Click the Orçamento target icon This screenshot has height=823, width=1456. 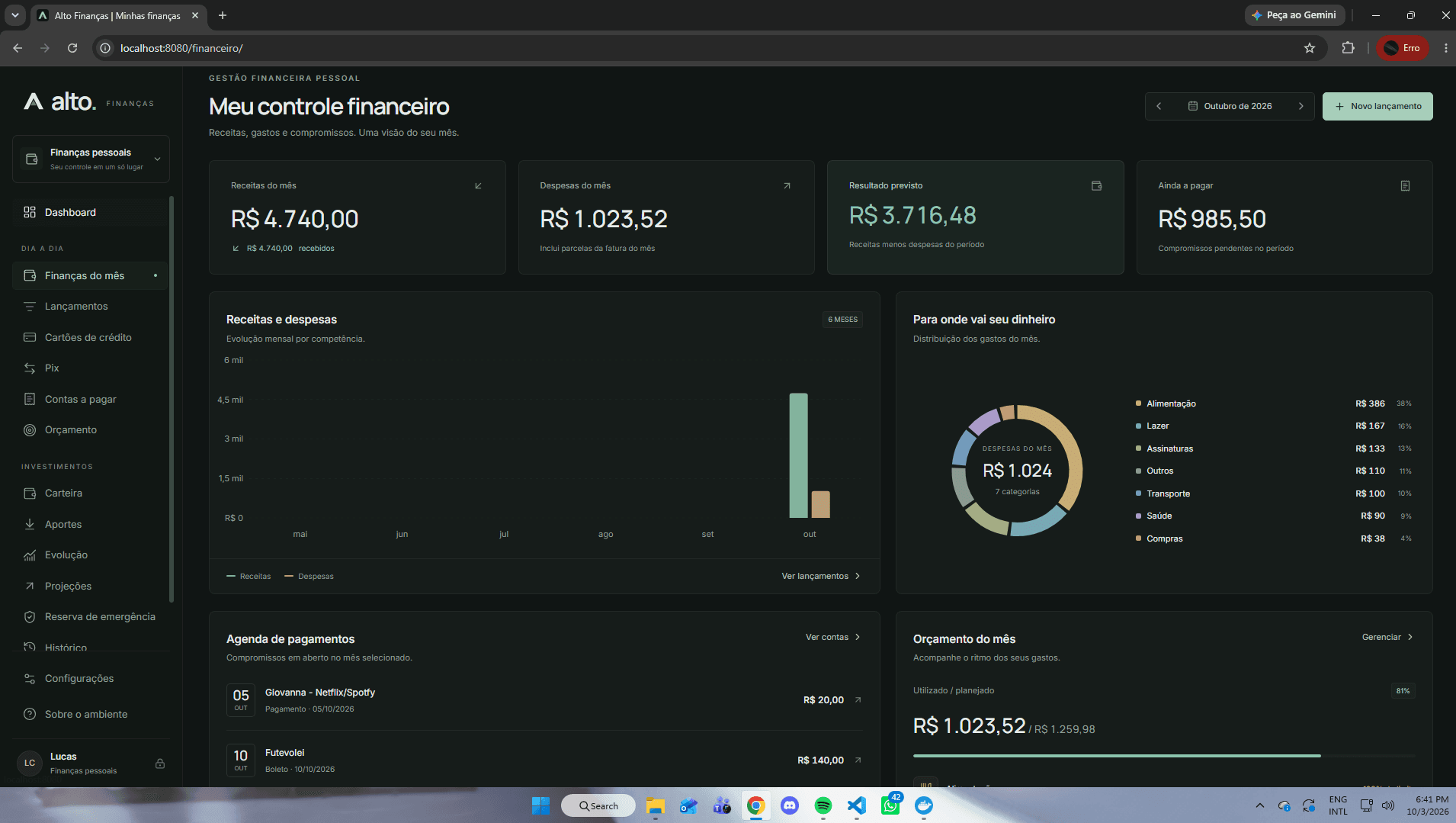coord(30,430)
